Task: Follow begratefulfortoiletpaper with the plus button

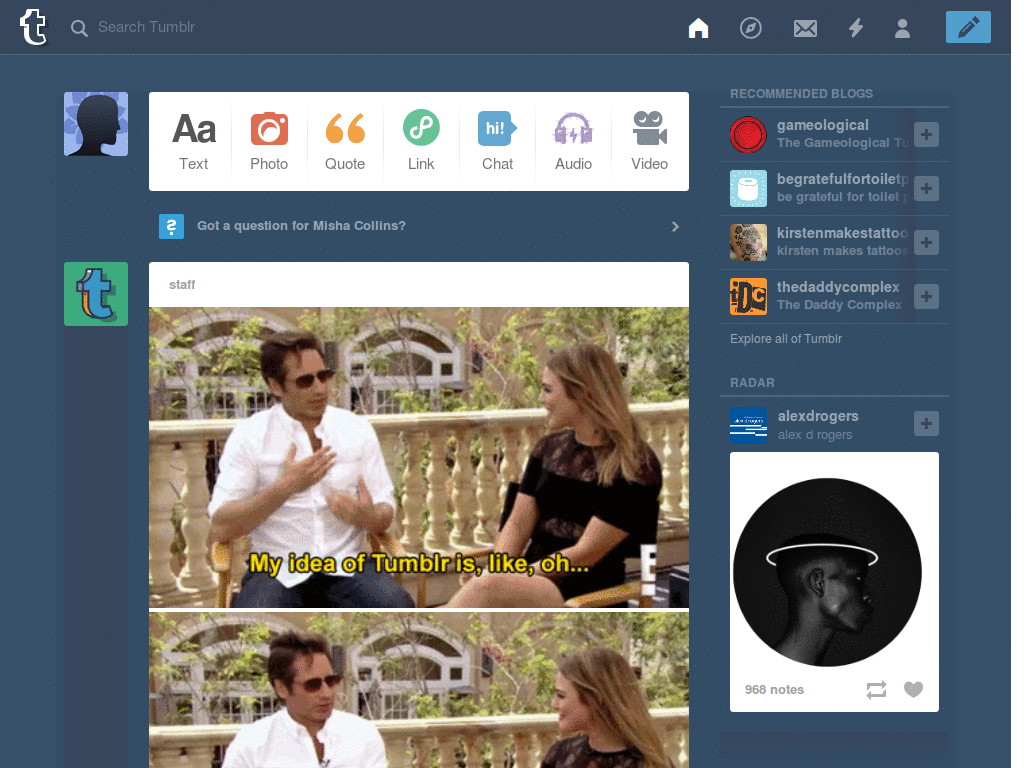Action: tap(926, 189)
